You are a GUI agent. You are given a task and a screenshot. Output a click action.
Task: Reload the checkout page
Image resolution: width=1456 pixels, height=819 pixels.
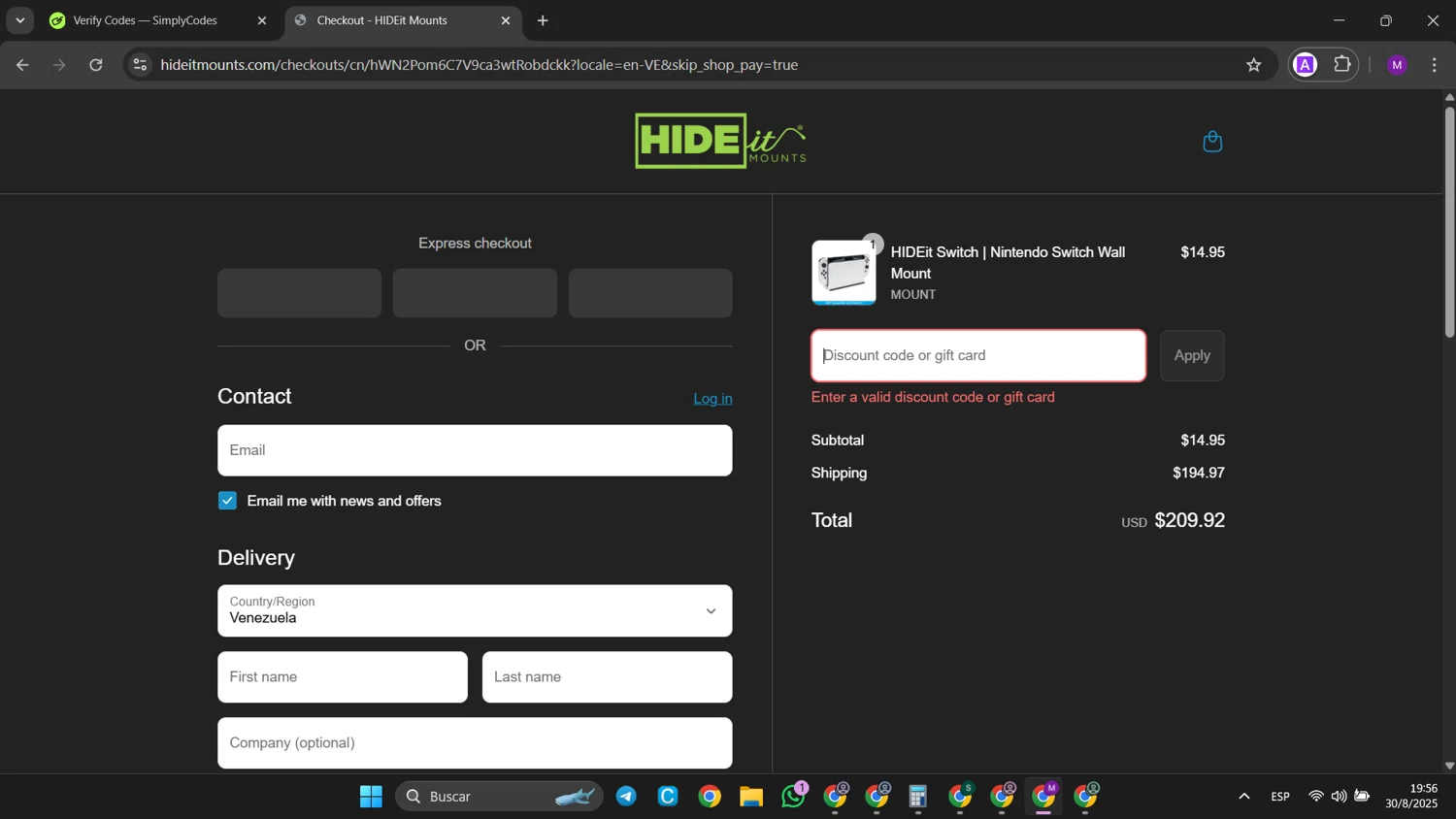coord(96,65)
